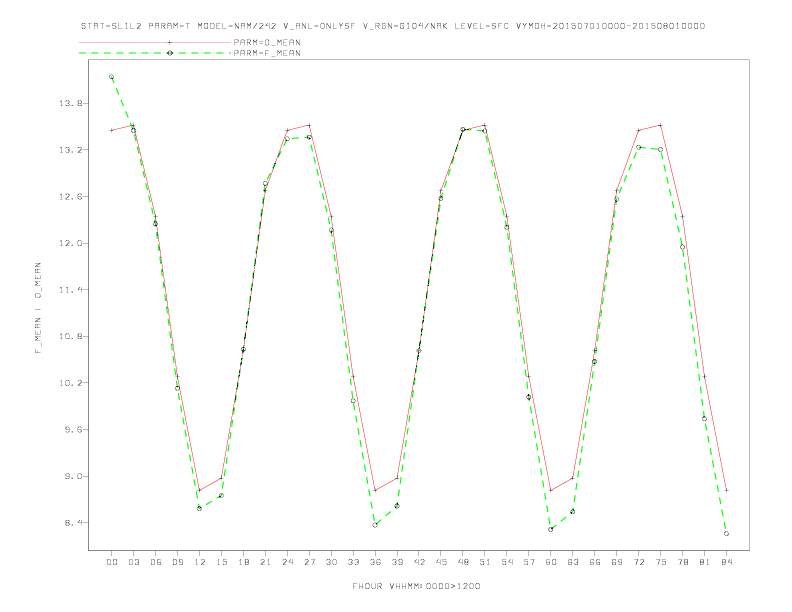The image size is (792, 612).
Task: Click the x-axis tick label 51
Action: (485, 562)
